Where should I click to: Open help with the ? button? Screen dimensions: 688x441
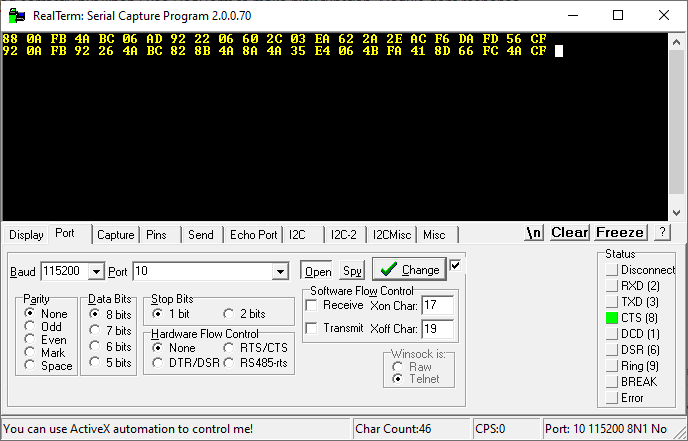point(663,232)
